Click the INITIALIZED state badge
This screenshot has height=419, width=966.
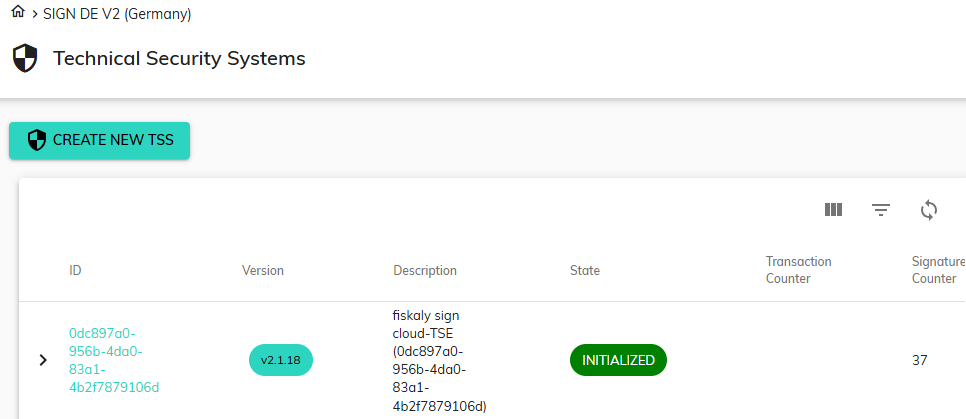coord(618,360)
